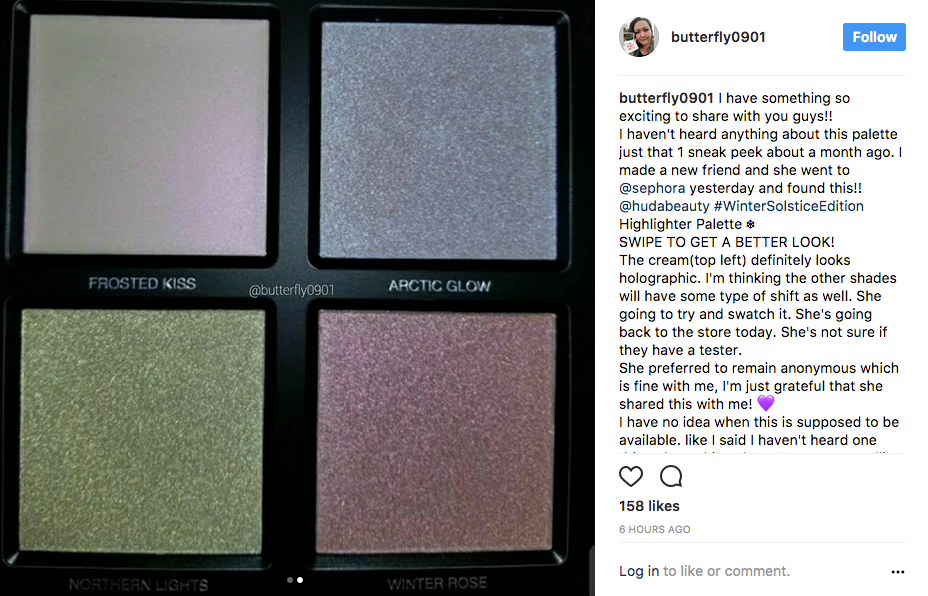The width and height of the screenshot is (928, 596).
Task: Click the purple heart emoji in caption
Action: [765, 404]
